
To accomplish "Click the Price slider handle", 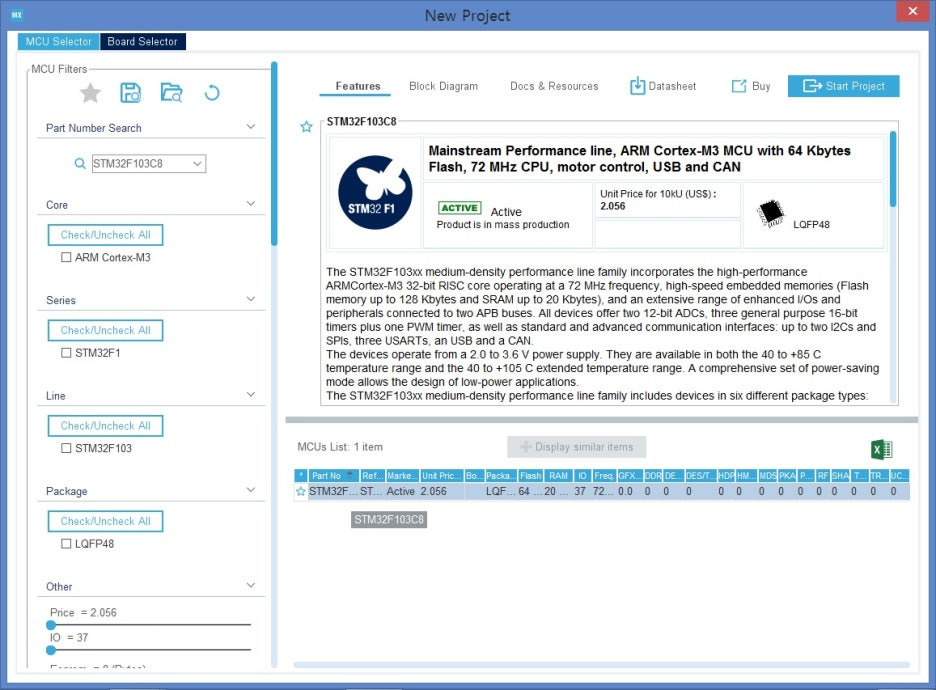I will (x=51, y=625).
